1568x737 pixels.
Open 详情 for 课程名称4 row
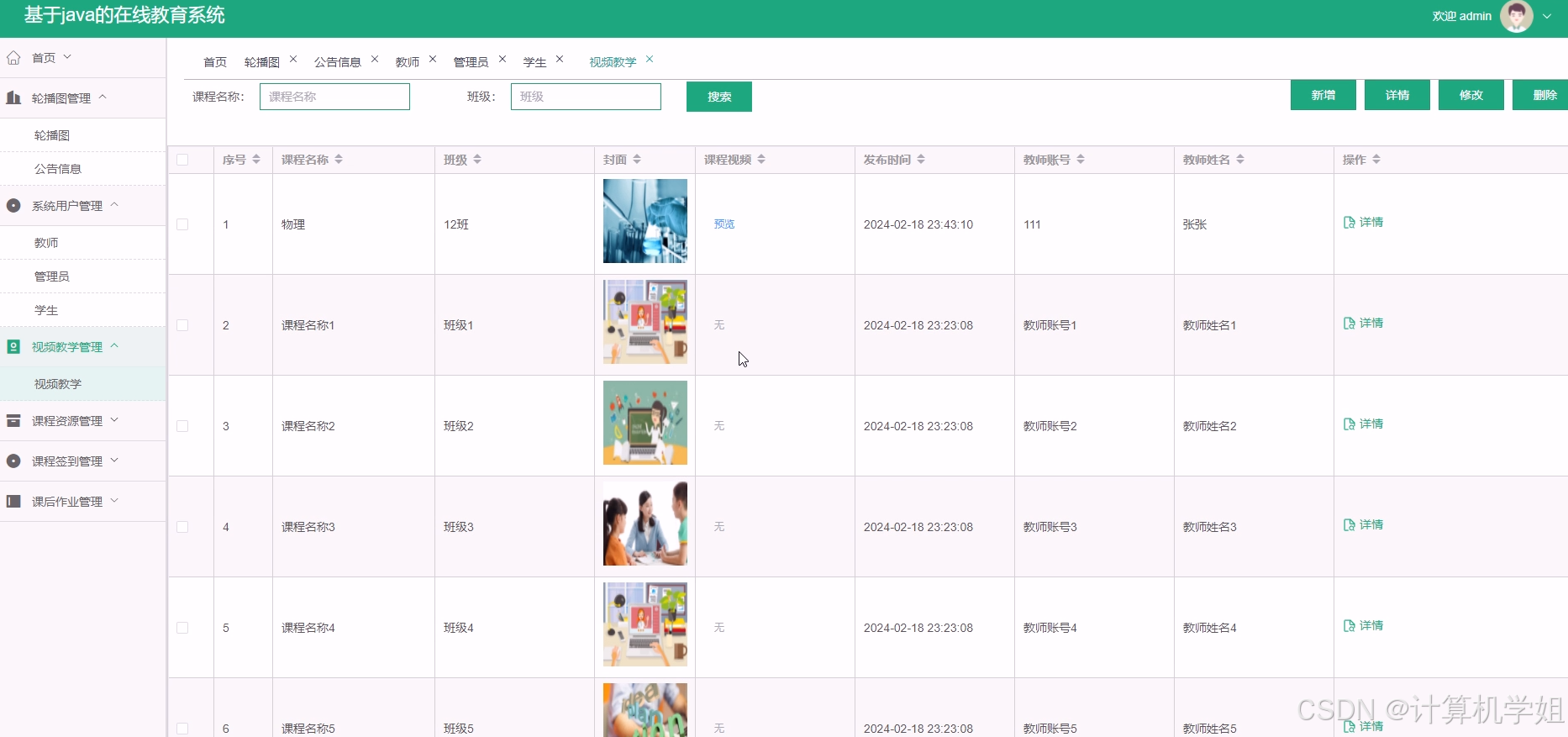point(1363,626)
